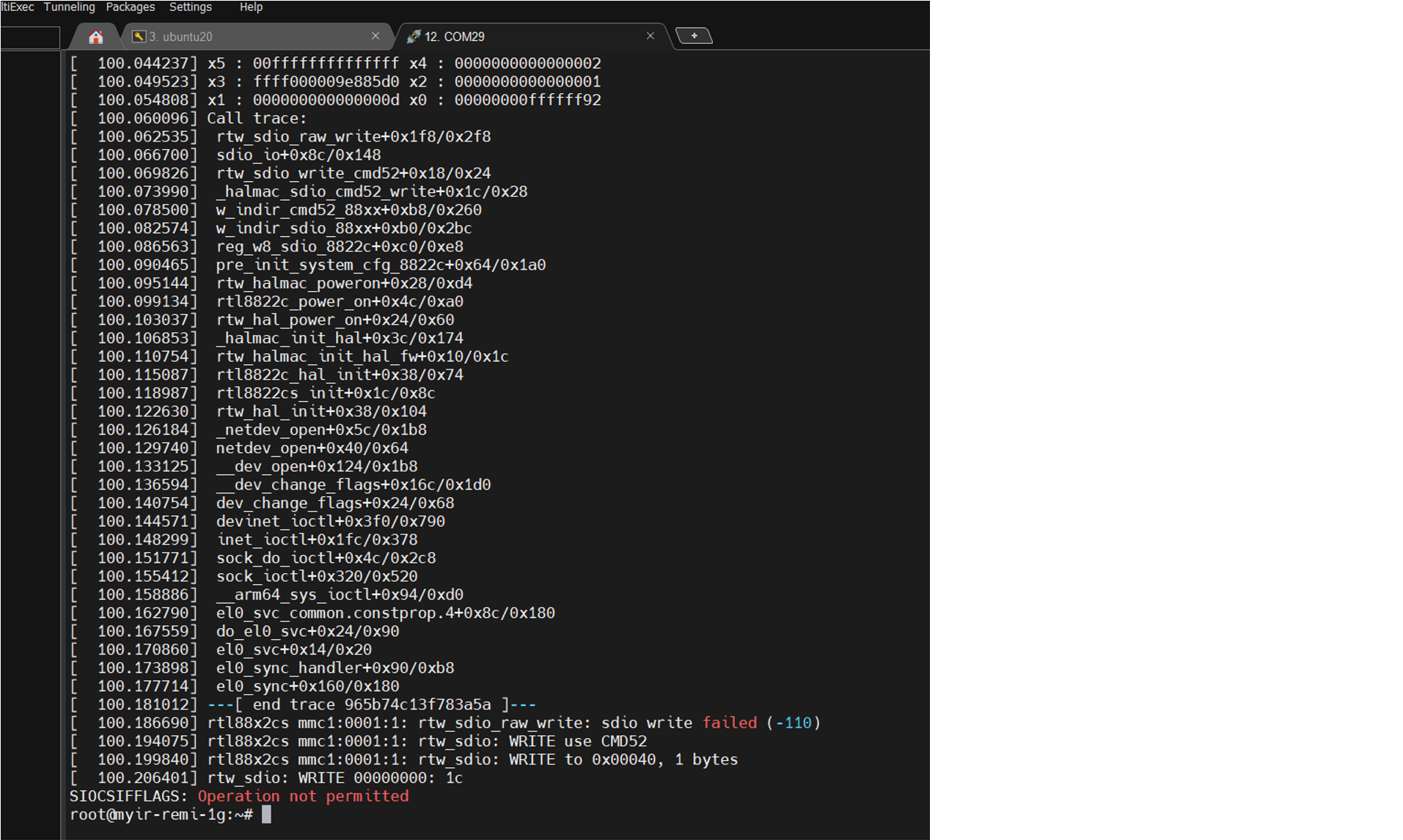Click the __dev_open+0x124/0x1b8 line
This screenshot has width=1403, height=840.
243,467
